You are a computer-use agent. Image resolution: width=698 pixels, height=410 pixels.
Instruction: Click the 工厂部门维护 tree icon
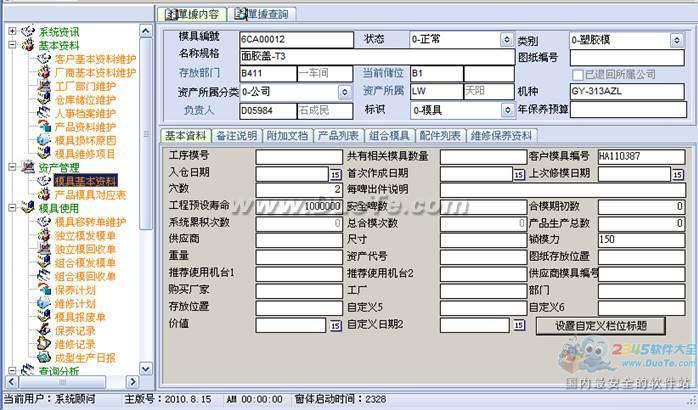(45, 86)
